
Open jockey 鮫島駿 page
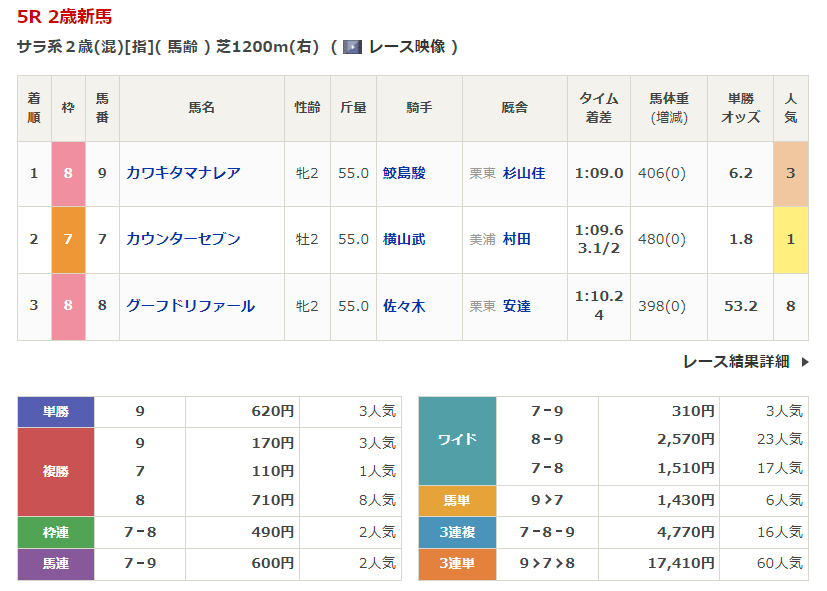403,173
